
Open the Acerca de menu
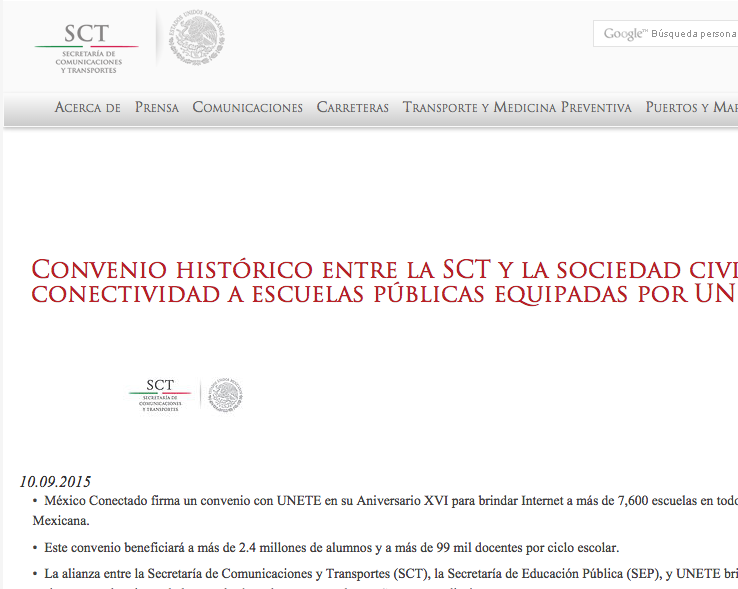click(87, 107)
